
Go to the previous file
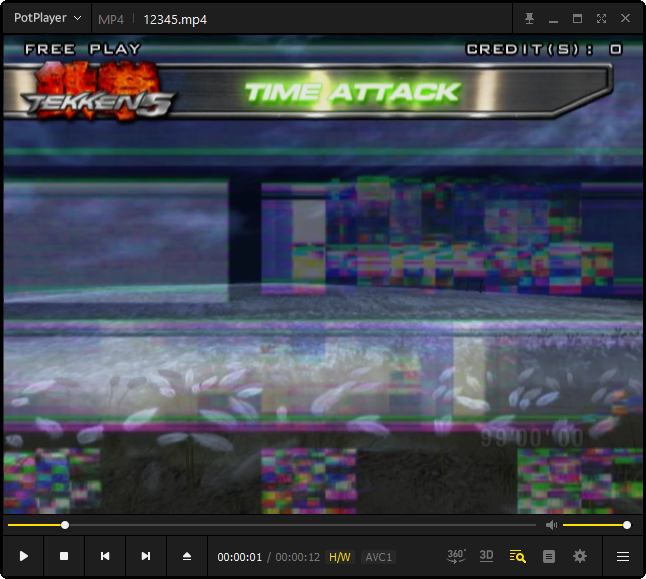click(105, 556)
